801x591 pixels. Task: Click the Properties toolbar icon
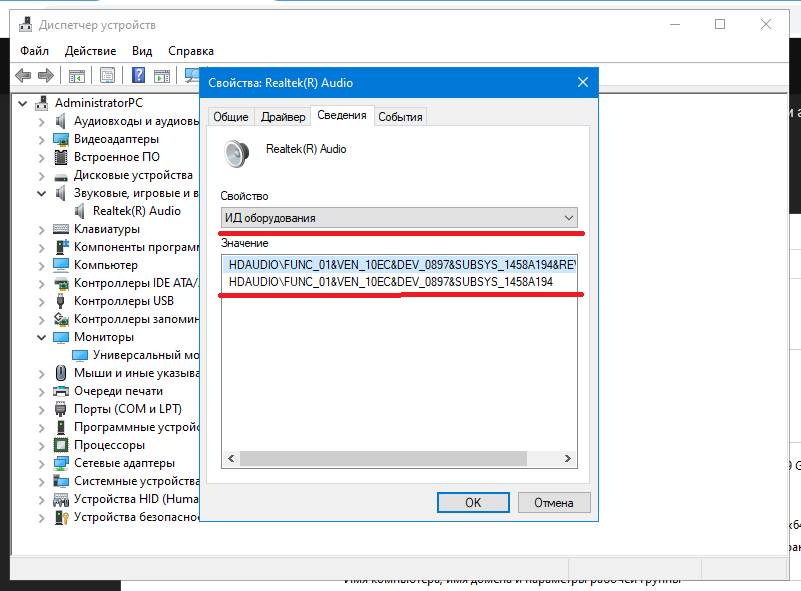click(107, 76)
